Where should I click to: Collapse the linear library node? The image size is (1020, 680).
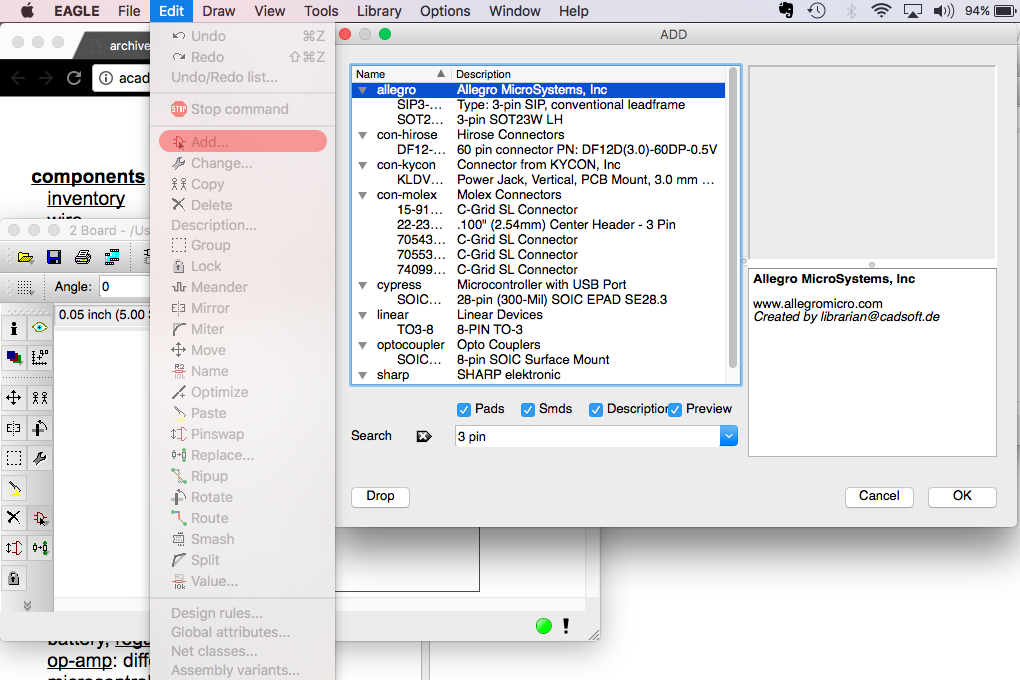362,315
